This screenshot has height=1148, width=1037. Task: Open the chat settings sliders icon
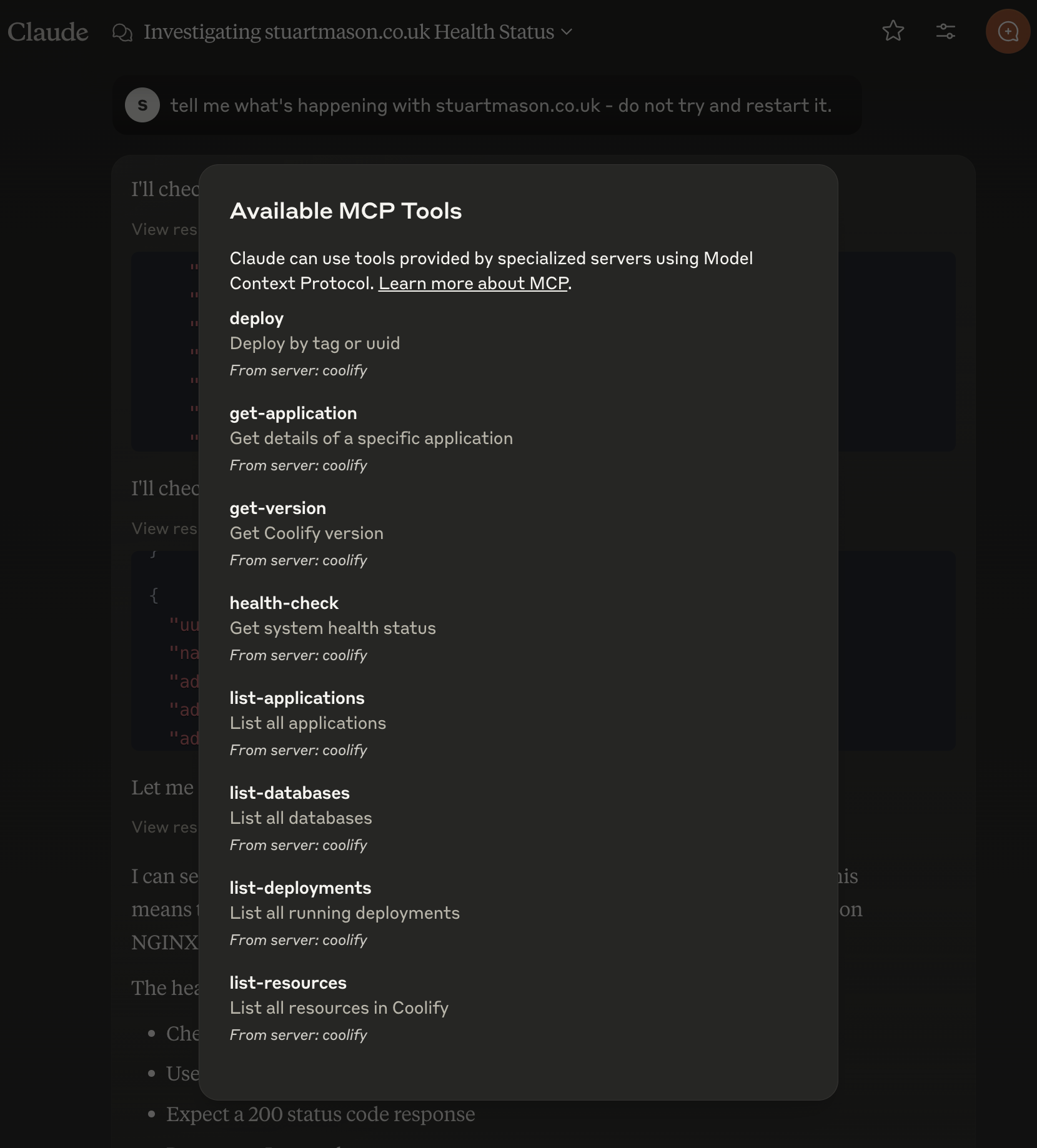[x=945, y=31]
